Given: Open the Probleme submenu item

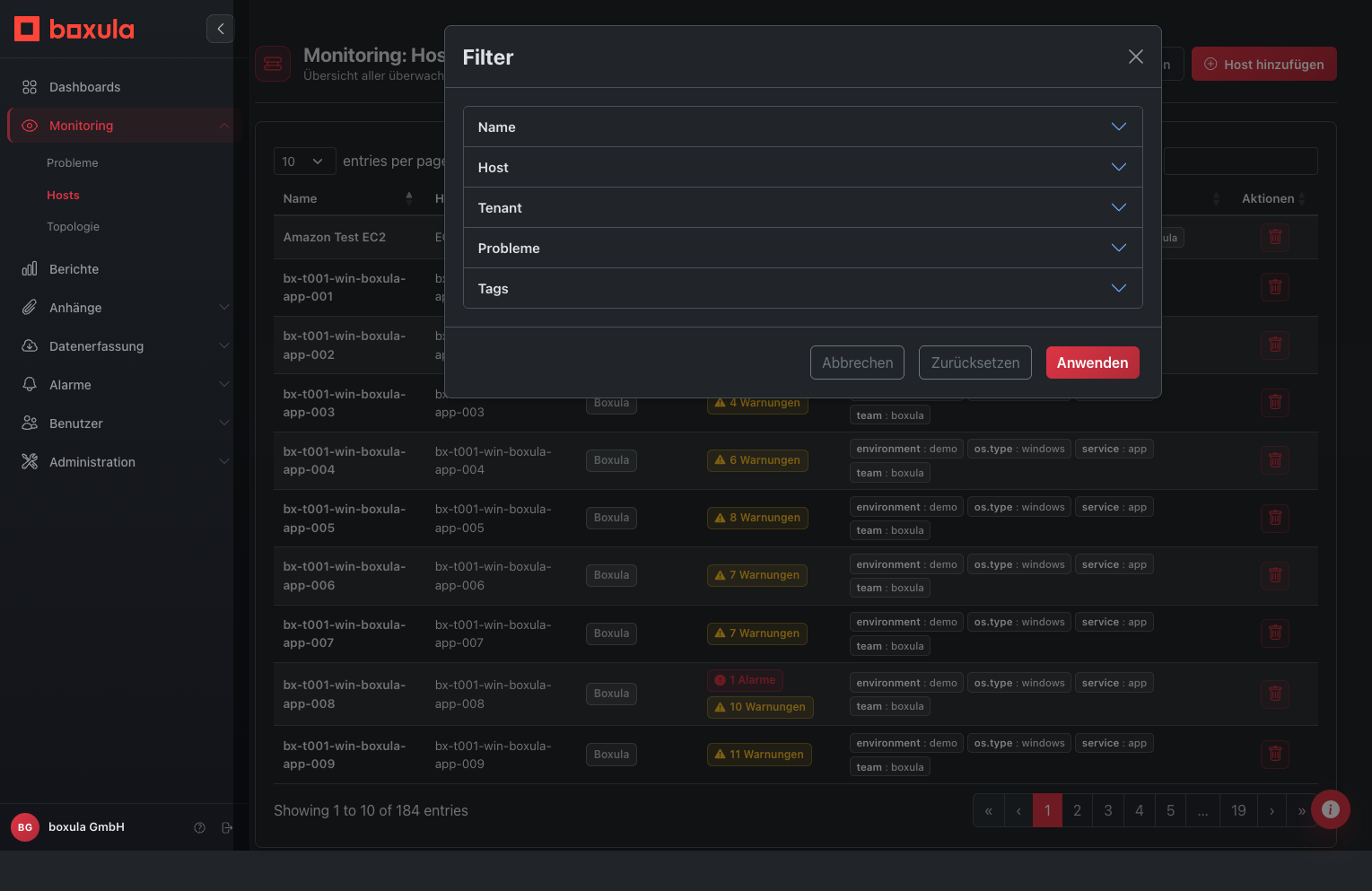Looking at the screenshot, I should (x=73, y=163).
